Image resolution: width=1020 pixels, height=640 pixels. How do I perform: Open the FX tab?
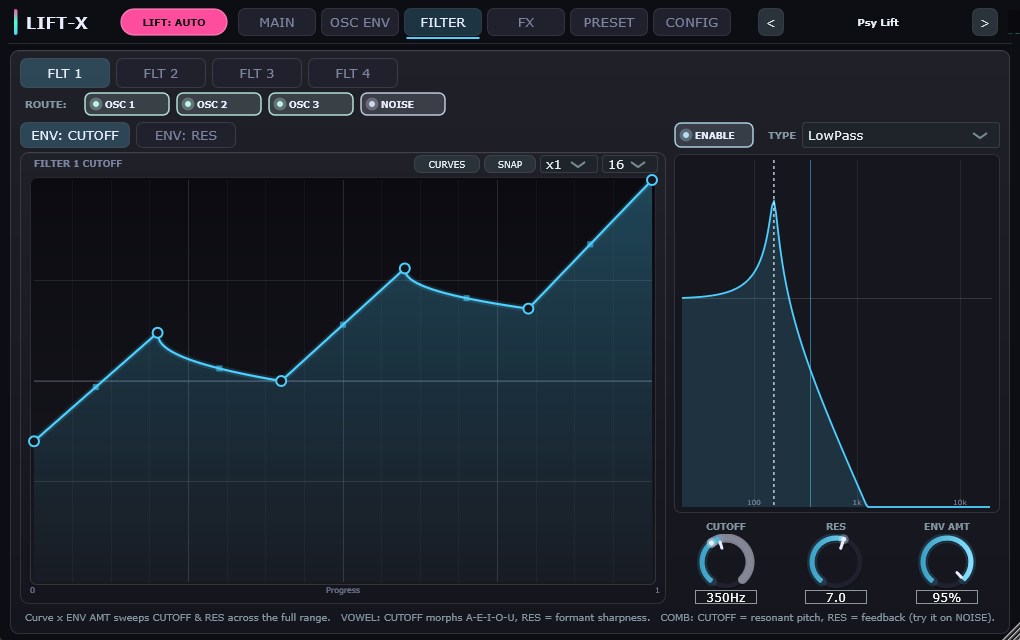(526, 22)
